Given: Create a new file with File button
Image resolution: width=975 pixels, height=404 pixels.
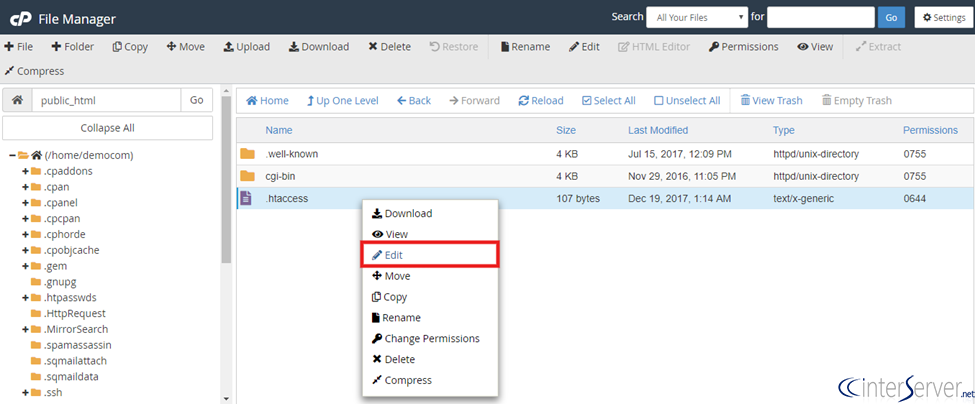Looking at the screenshot, I should click(19, 47).
